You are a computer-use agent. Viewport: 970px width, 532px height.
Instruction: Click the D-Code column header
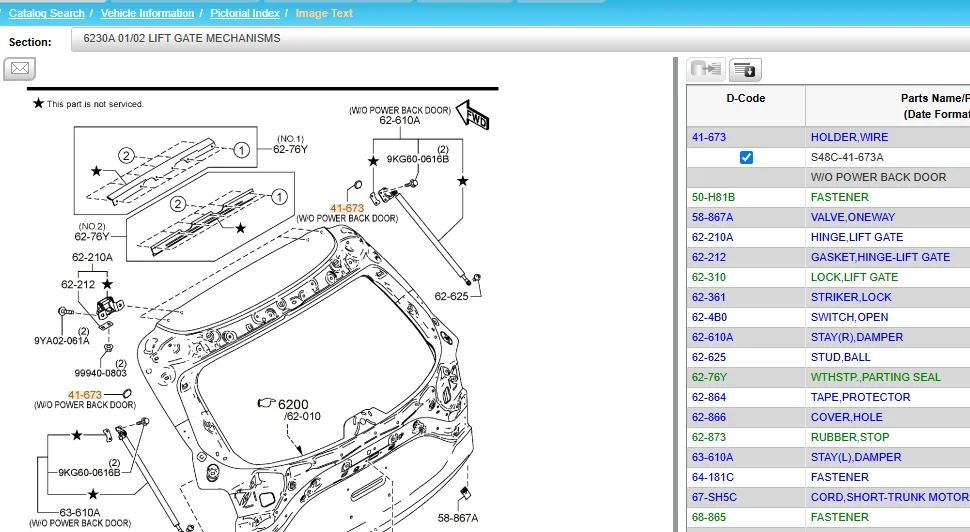point(745,98)
